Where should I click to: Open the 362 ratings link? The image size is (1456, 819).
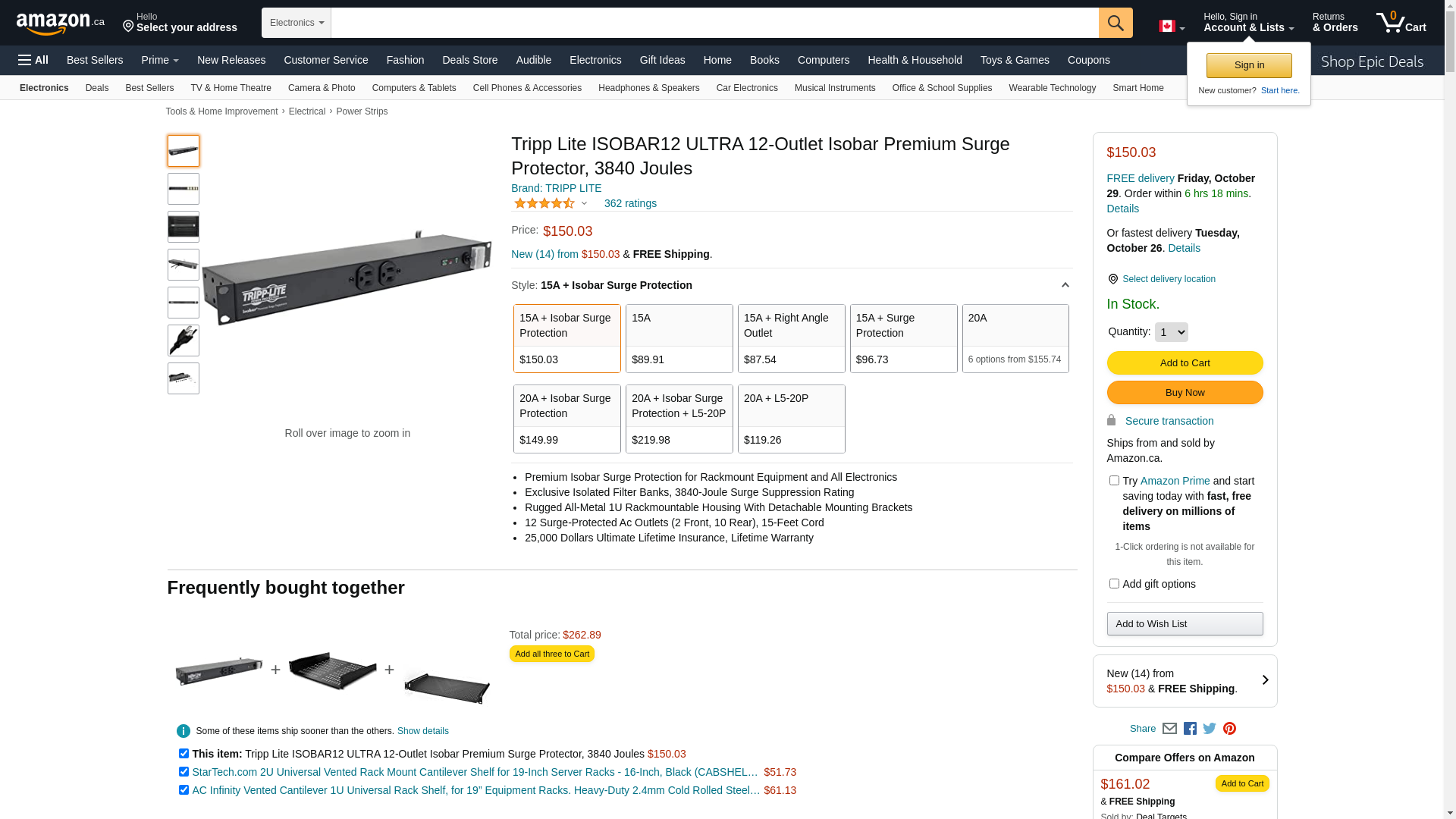(630, 203)
